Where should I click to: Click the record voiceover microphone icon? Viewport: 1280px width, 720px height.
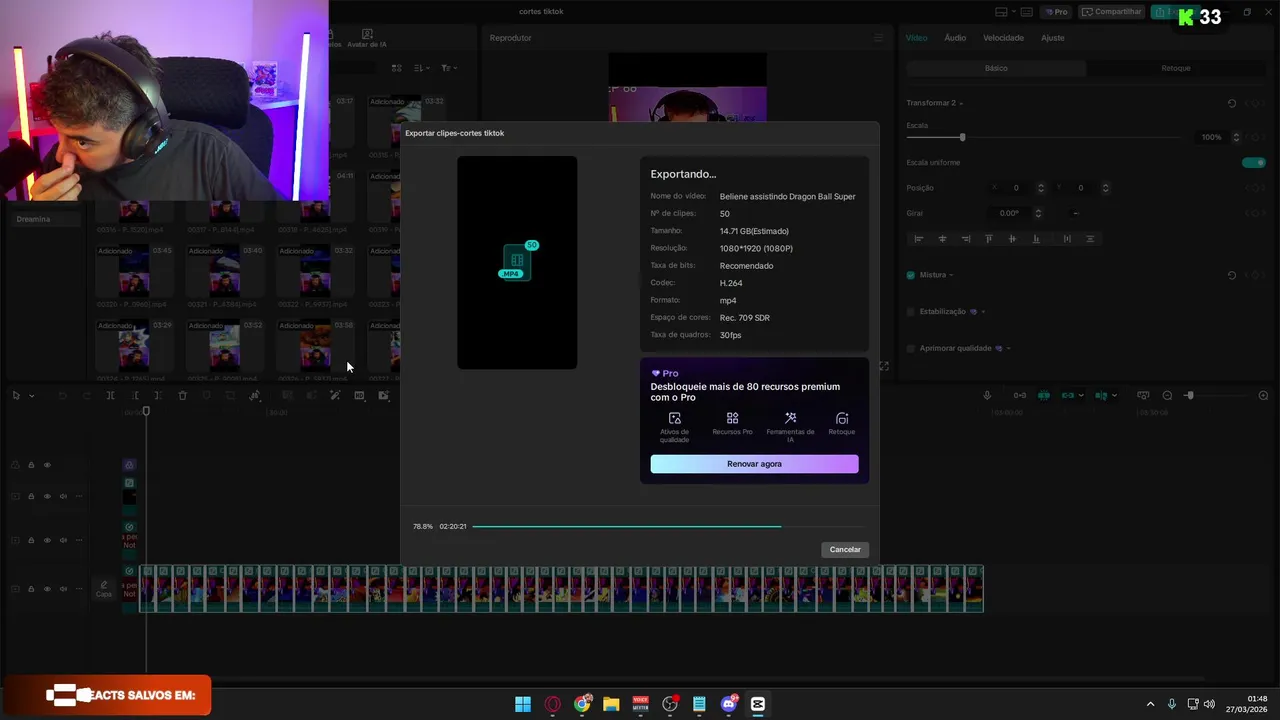987,396
